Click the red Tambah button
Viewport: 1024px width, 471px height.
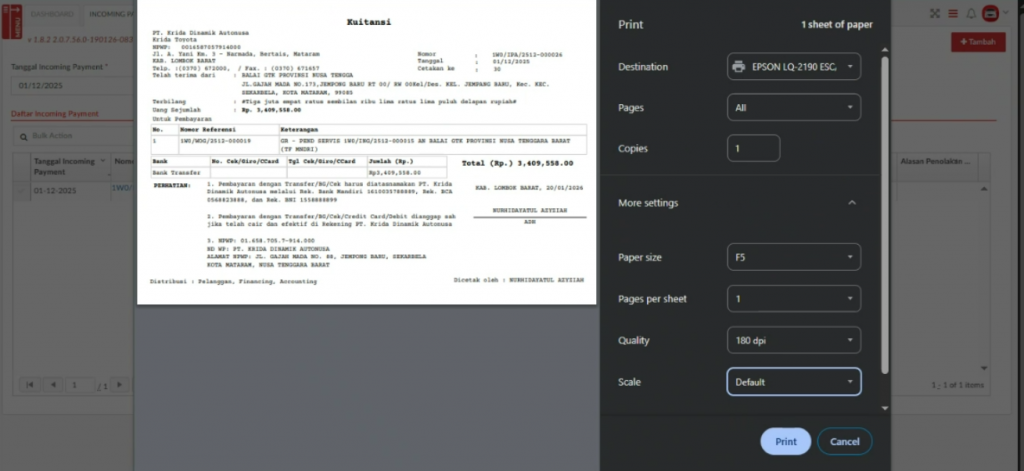click(x=979, y=42)
